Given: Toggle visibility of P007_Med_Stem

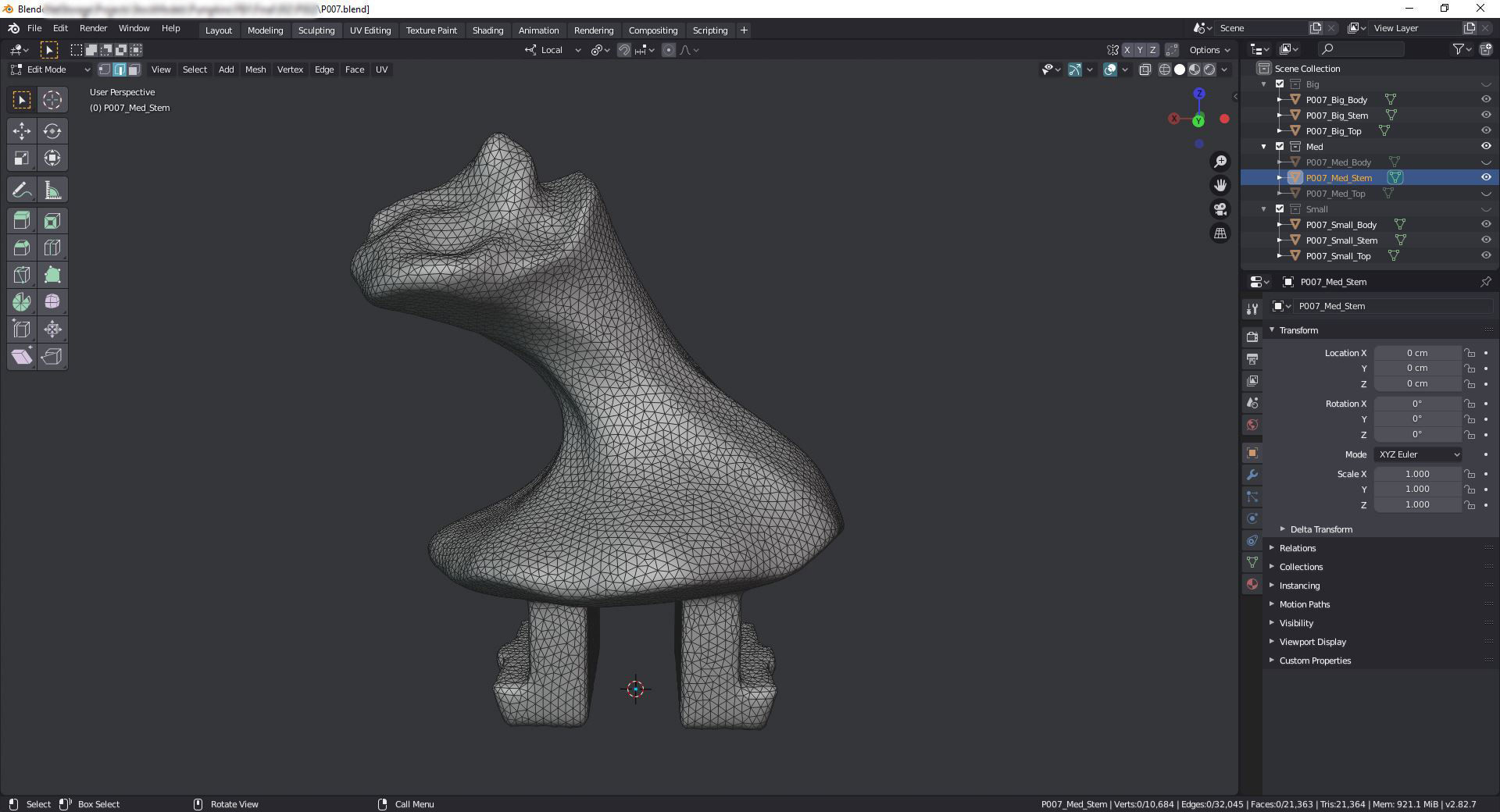Looking at the screenshot, I should [x=1486, y=178].
